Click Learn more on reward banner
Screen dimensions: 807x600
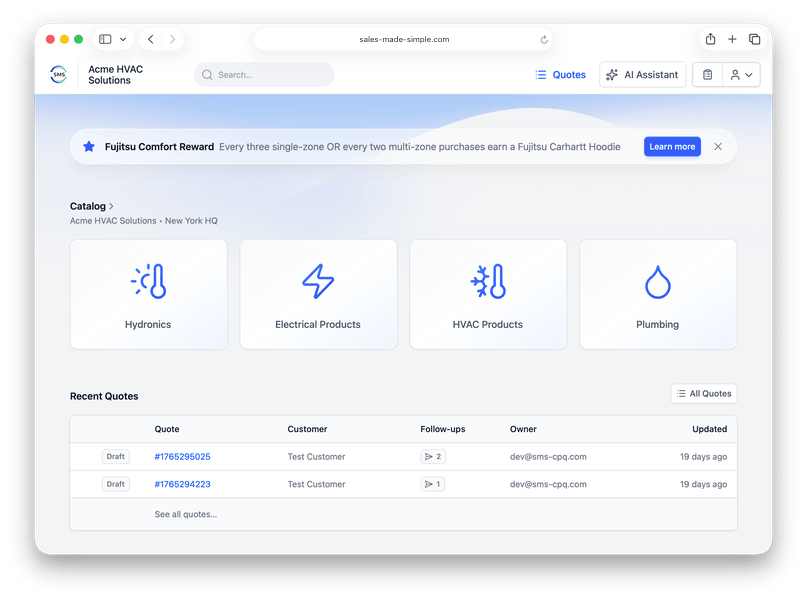(672, 147)
